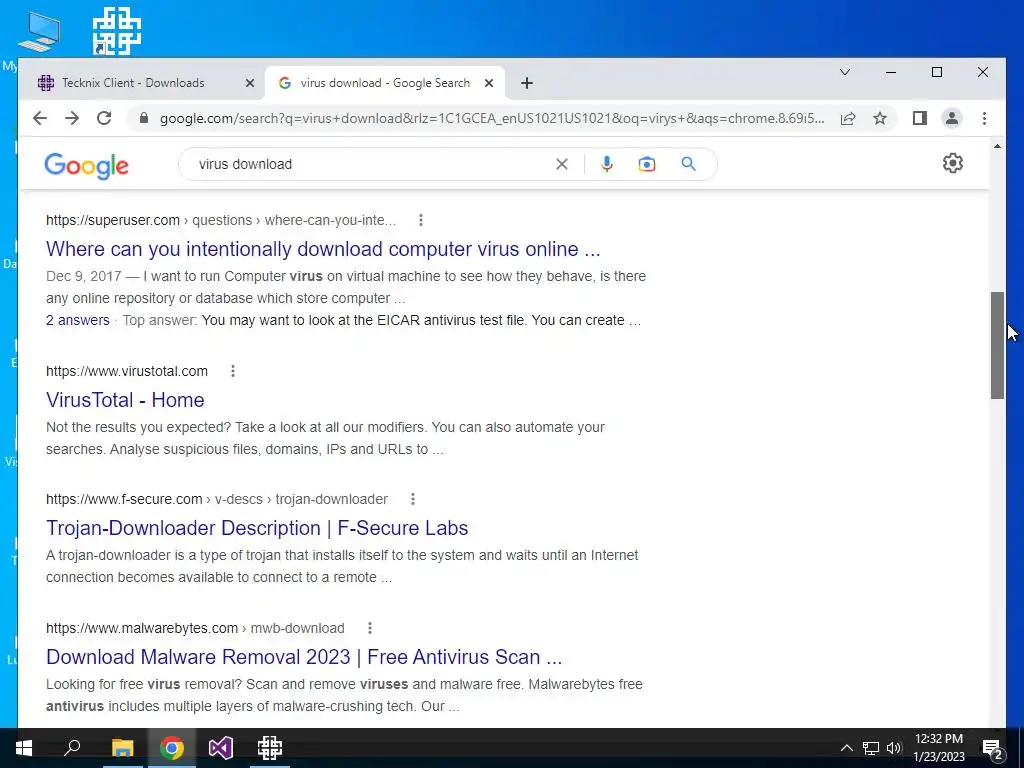1024x768 pixels.
Task: Share this page from the address bar
Action: pos(848,118)
